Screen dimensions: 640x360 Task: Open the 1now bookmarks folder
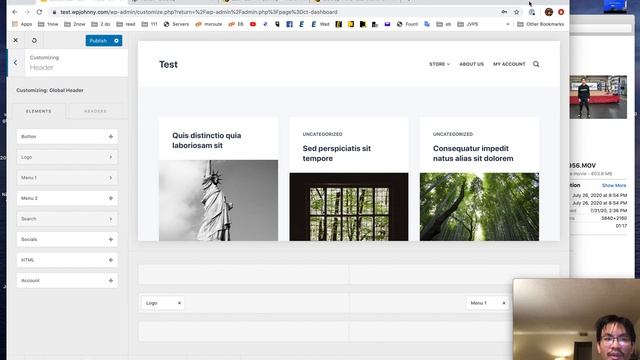(x=48, y=24)
